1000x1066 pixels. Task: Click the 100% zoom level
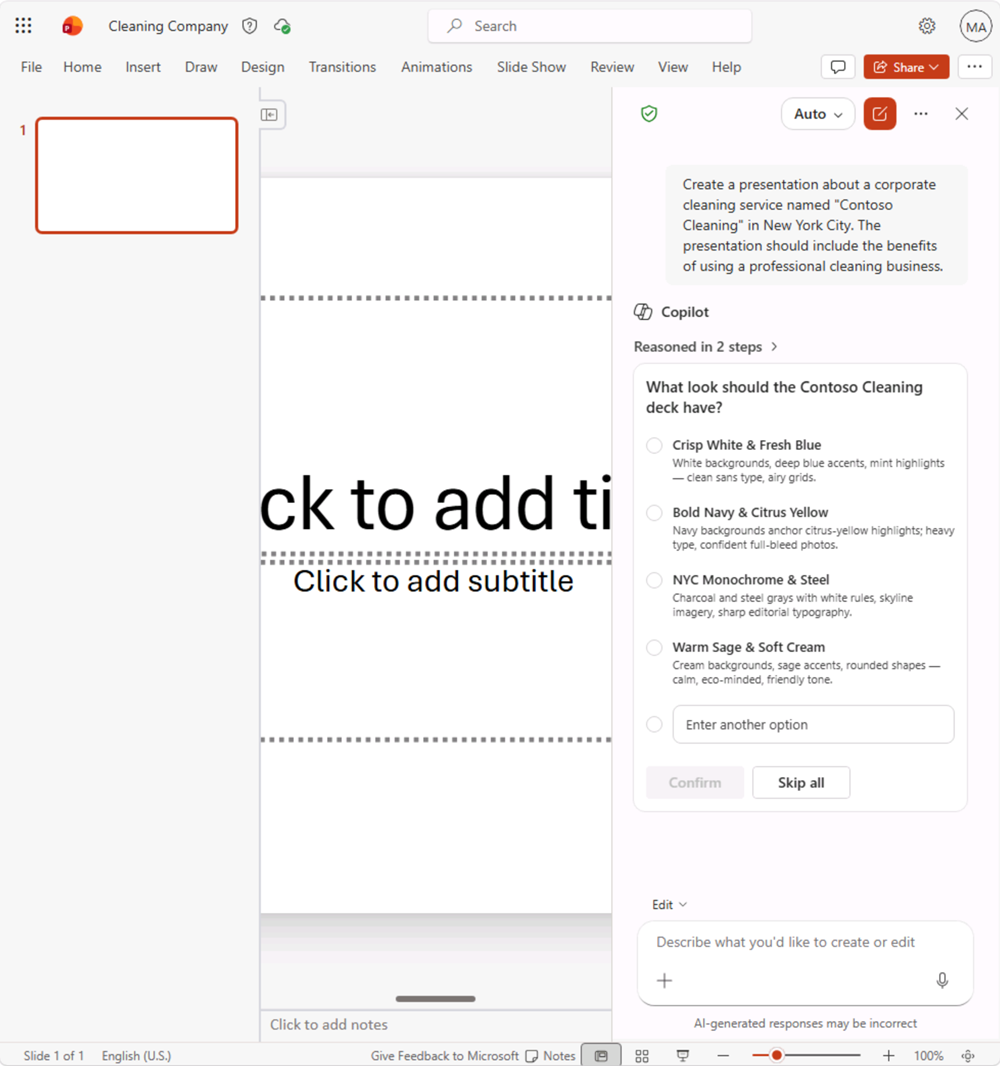[x=928, y=1056]
